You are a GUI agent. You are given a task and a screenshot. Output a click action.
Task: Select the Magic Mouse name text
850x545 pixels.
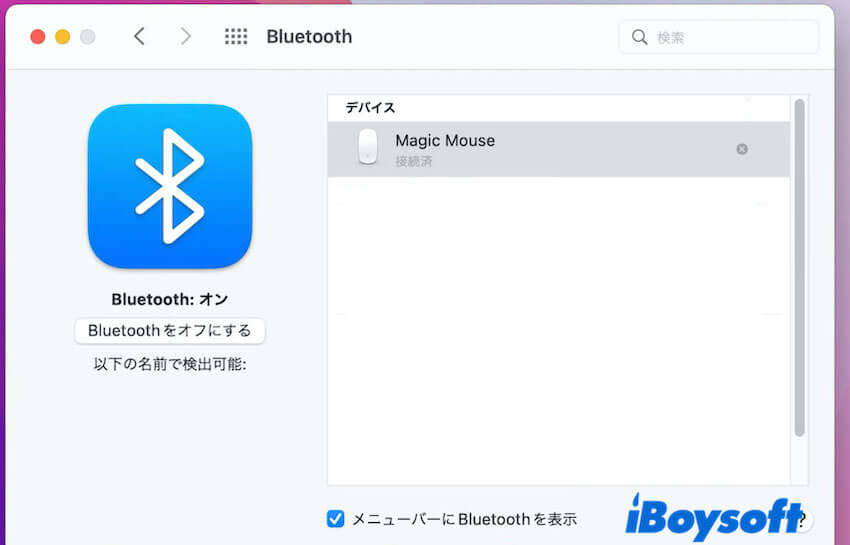(x=445, y=140)
